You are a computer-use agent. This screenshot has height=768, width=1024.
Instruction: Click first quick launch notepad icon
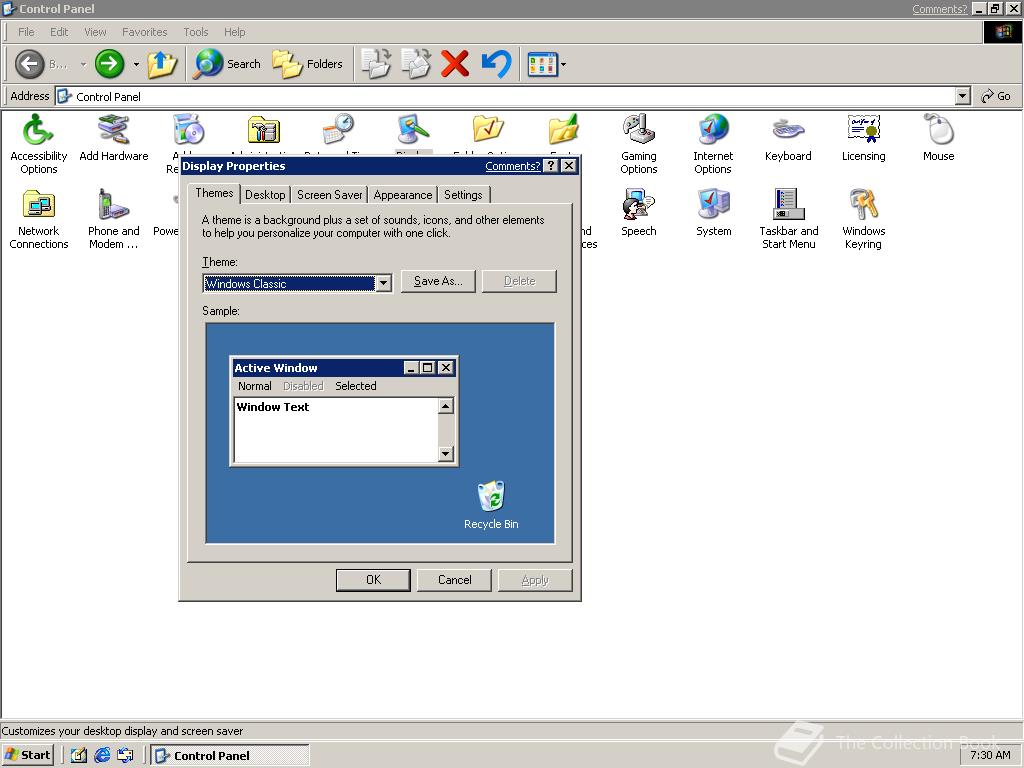pyautogui.click(x=78, y=755)
